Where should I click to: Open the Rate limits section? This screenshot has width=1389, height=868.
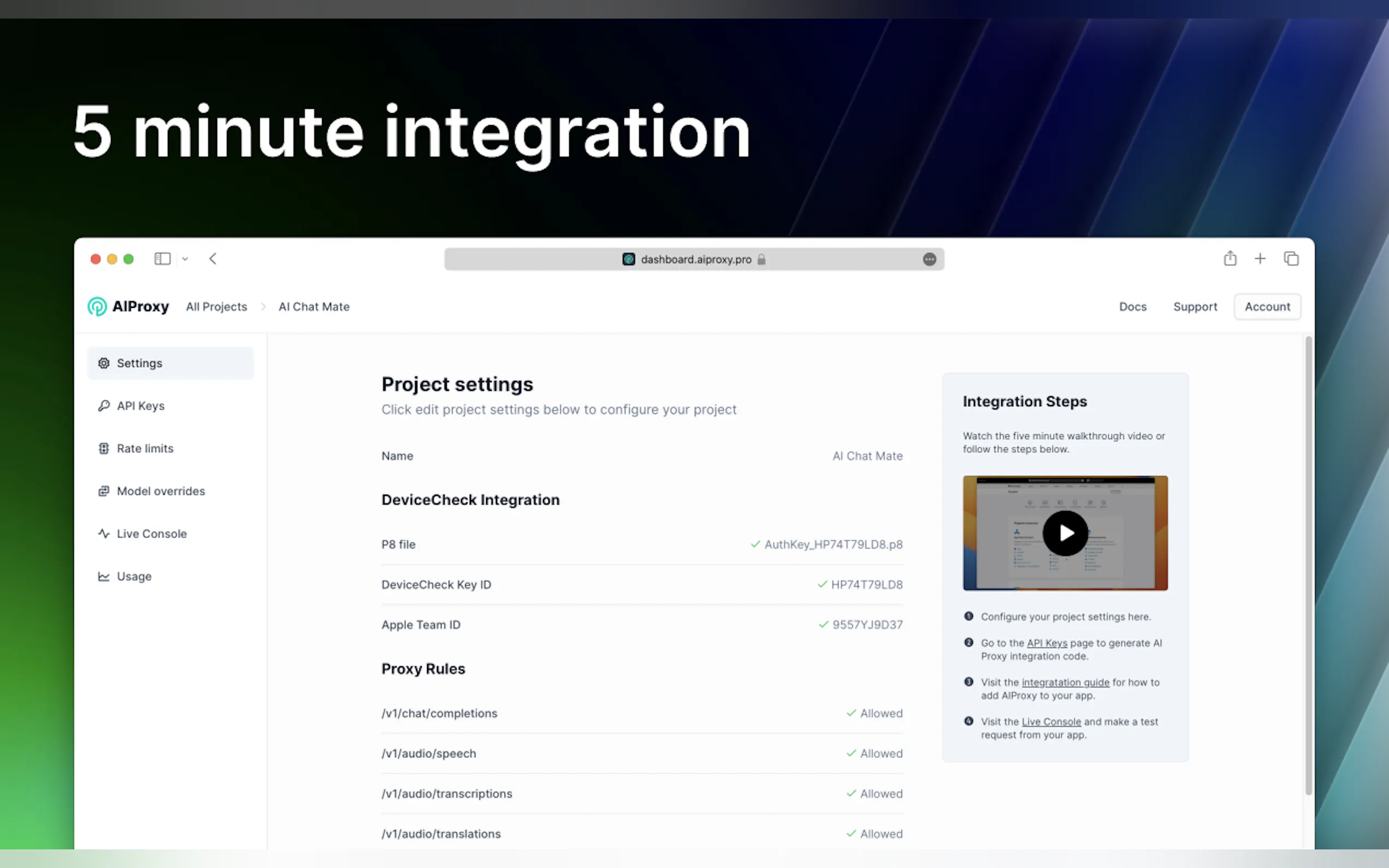[145, 448]
